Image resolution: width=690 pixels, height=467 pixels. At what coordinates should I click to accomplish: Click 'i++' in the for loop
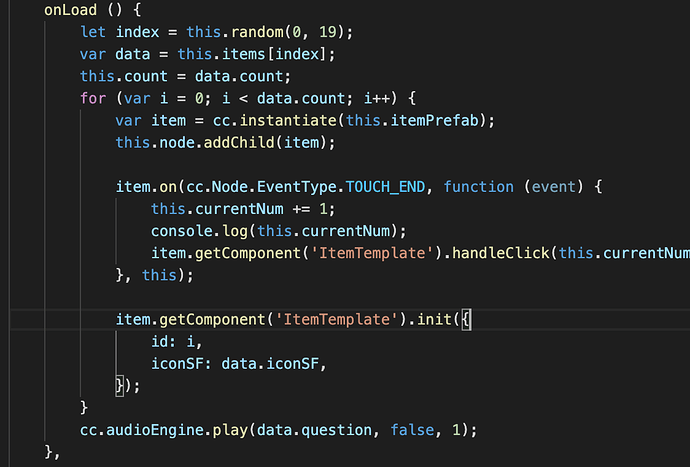377,98
